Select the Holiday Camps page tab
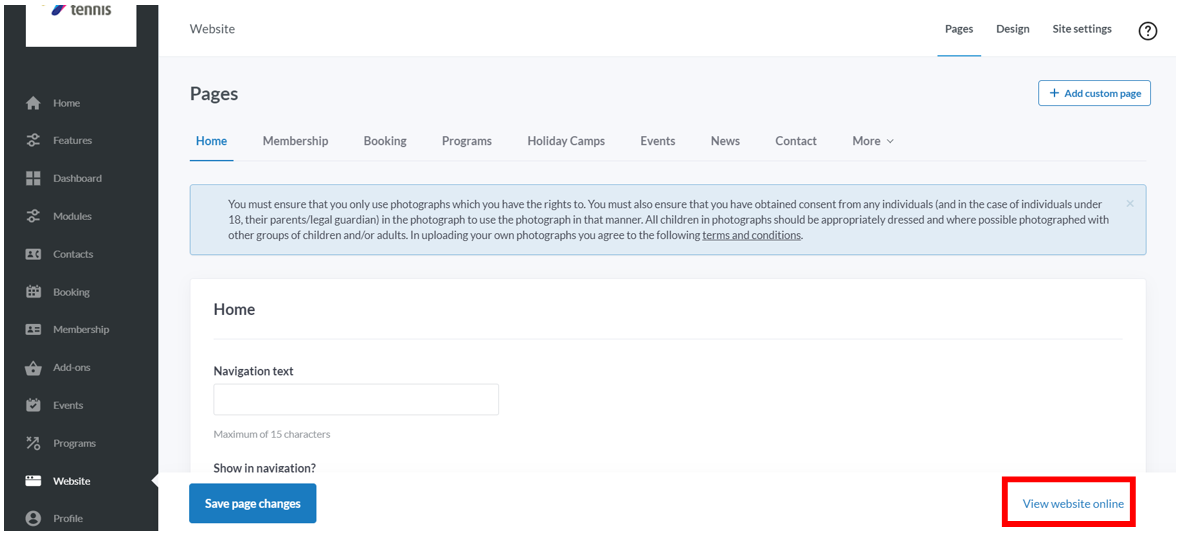The width and height of the screenshot is (1177, 537). [x=566, y=141]
